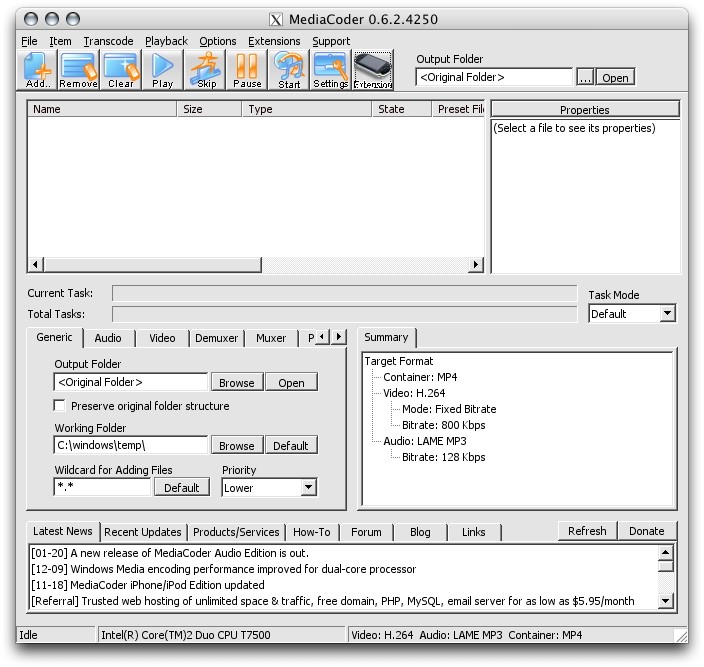704x667 pixels.
Task: Open the Support menu
Action: (331, 41)
